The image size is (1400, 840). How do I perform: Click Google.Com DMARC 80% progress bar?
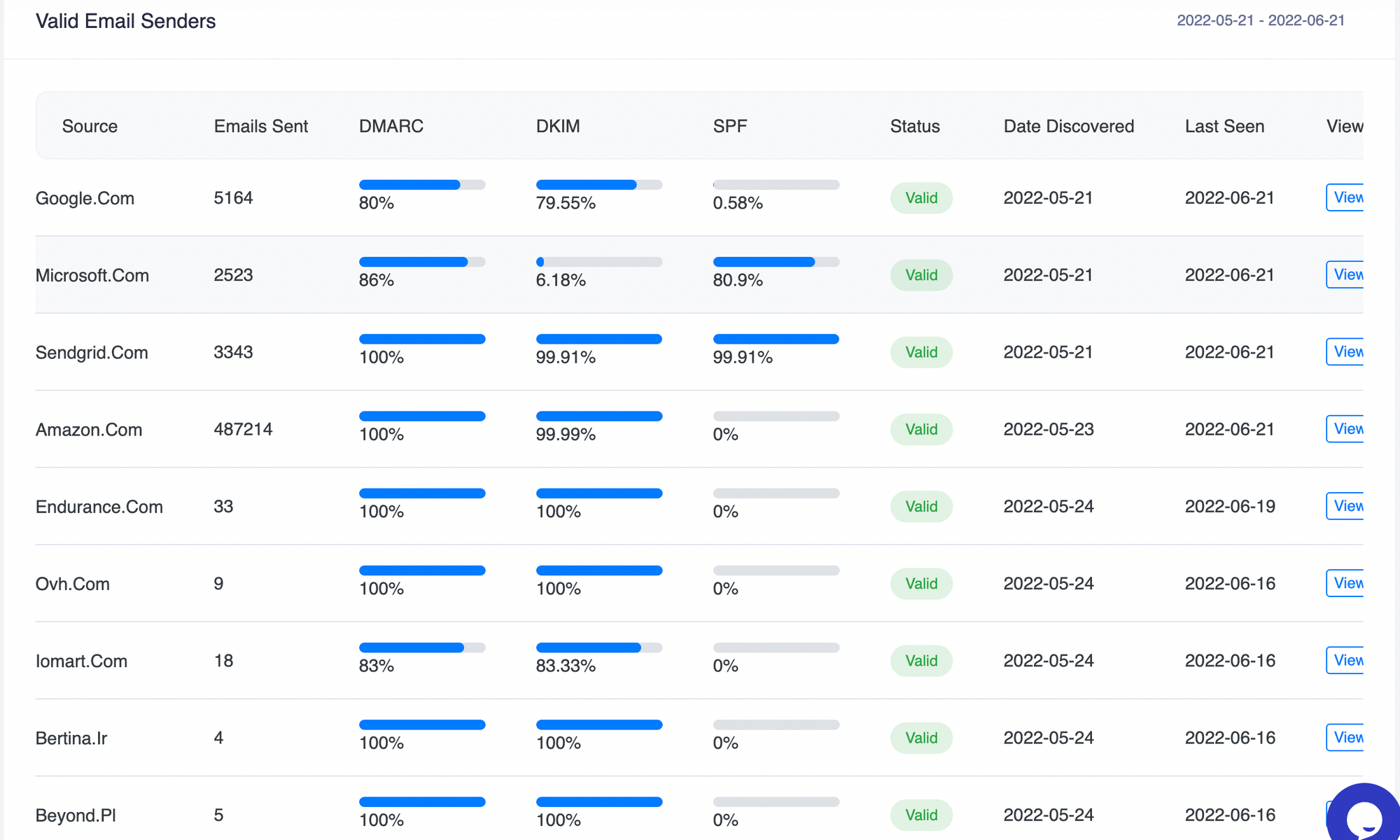click(x=421, y=185)
